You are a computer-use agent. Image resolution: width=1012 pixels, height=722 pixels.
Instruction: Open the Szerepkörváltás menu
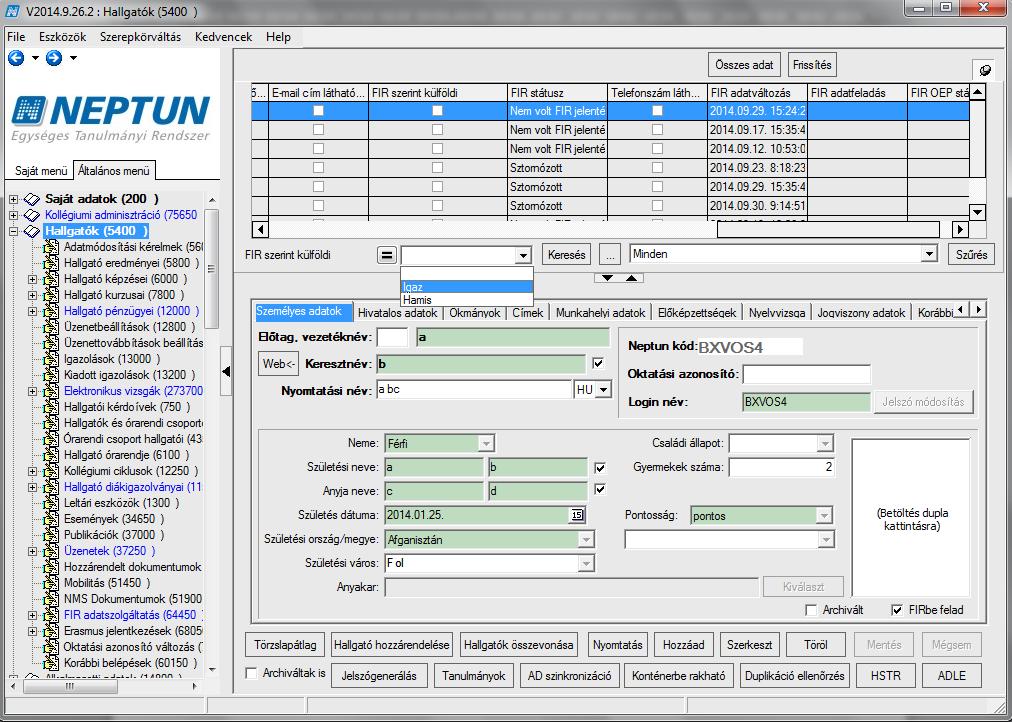[140, 37]
